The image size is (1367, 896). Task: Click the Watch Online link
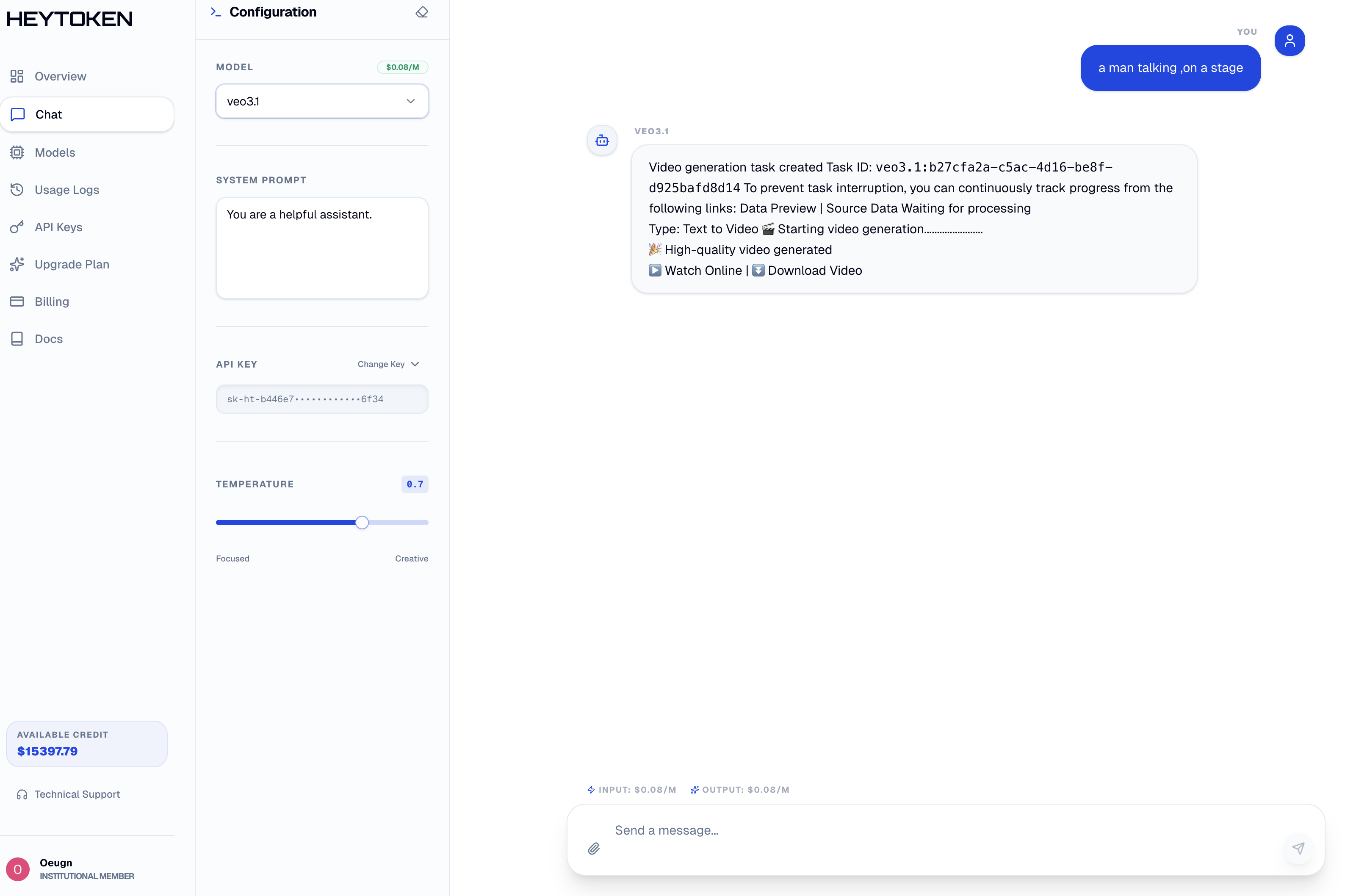tap(703, 271)
